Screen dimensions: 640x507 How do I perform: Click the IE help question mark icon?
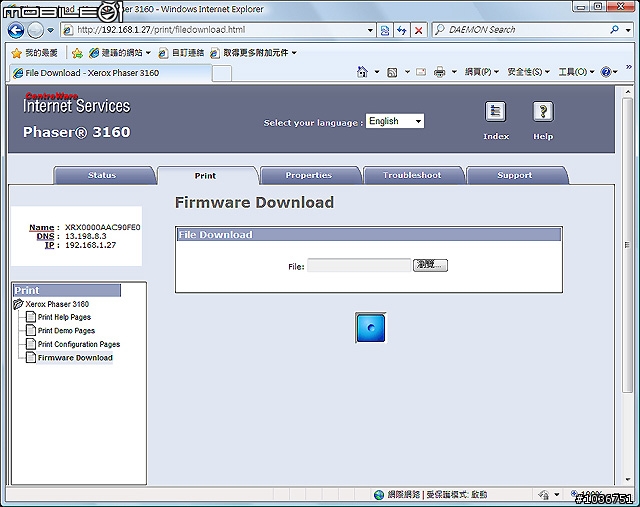pos(606,72)
